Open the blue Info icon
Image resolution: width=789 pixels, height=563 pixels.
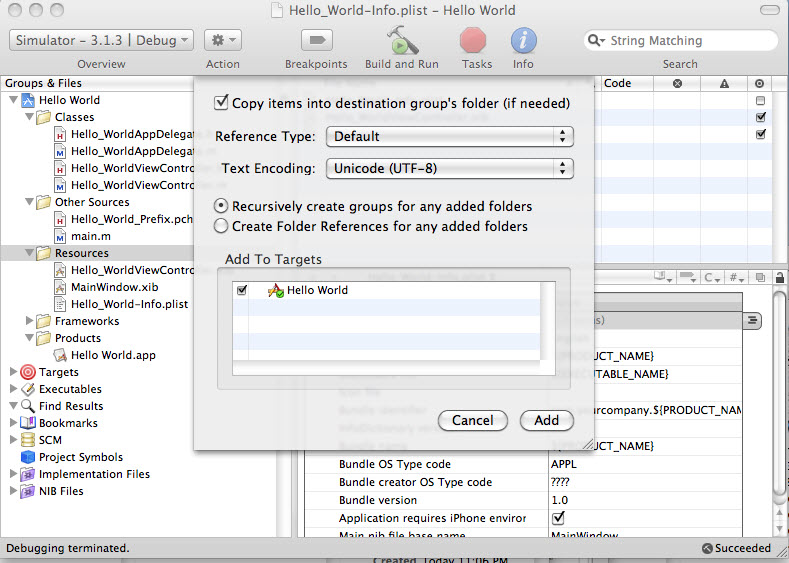523,40
